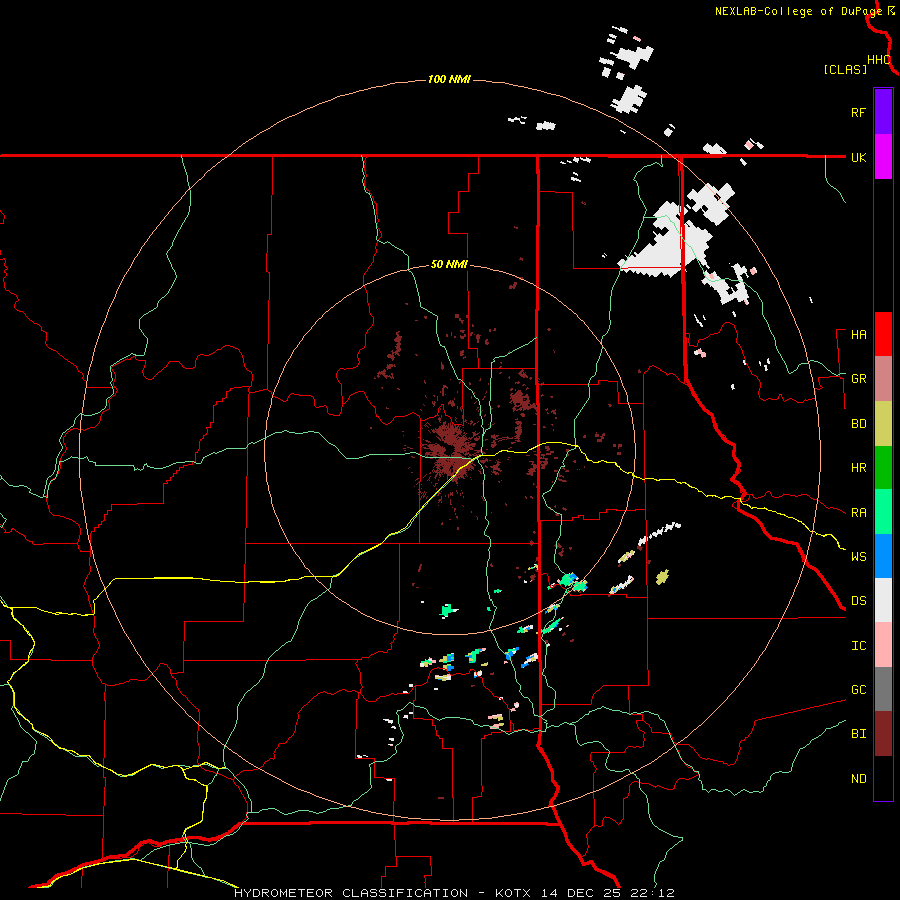Click the 100 NMI range ring label
The height and width of the screenshot is (900, 900).
click(x=449, y=79)
